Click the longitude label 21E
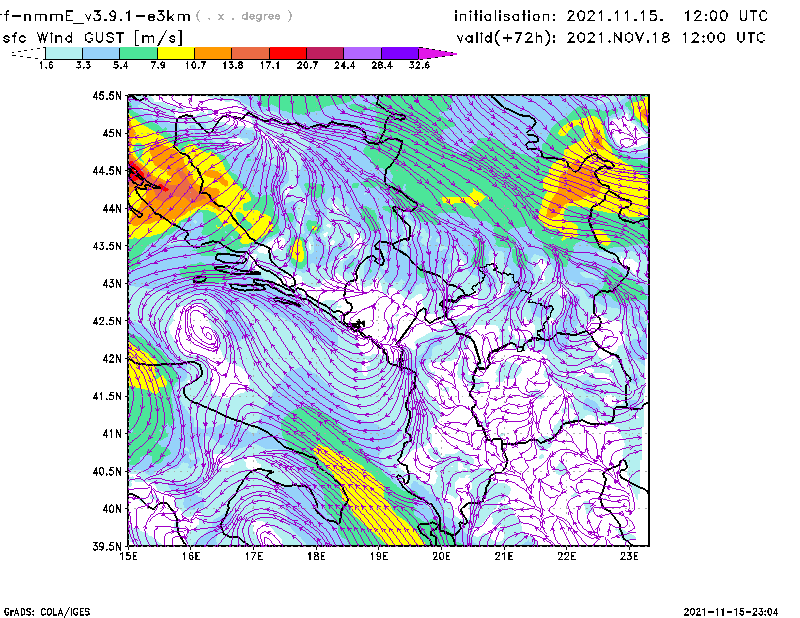 tap(504, 556)
